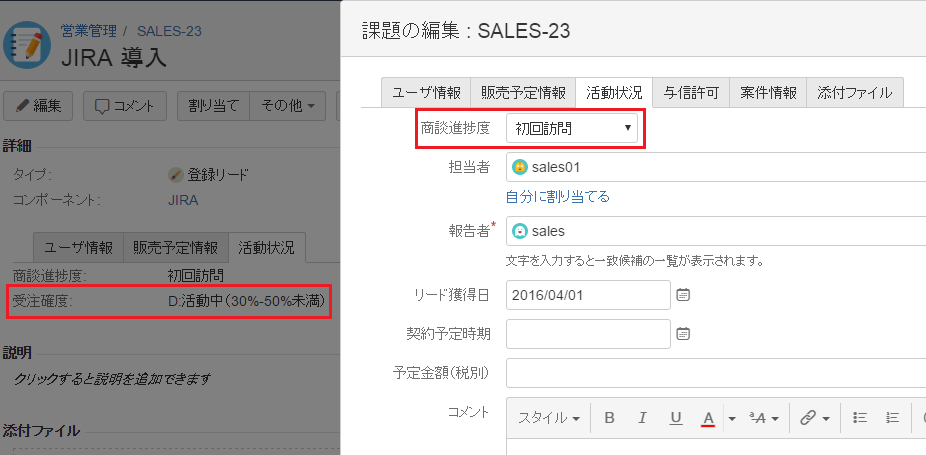The image size is (926, 455).
Task: Click the 自分に割り当てる link
Action: pyautogui.click(x=557, y=197)
